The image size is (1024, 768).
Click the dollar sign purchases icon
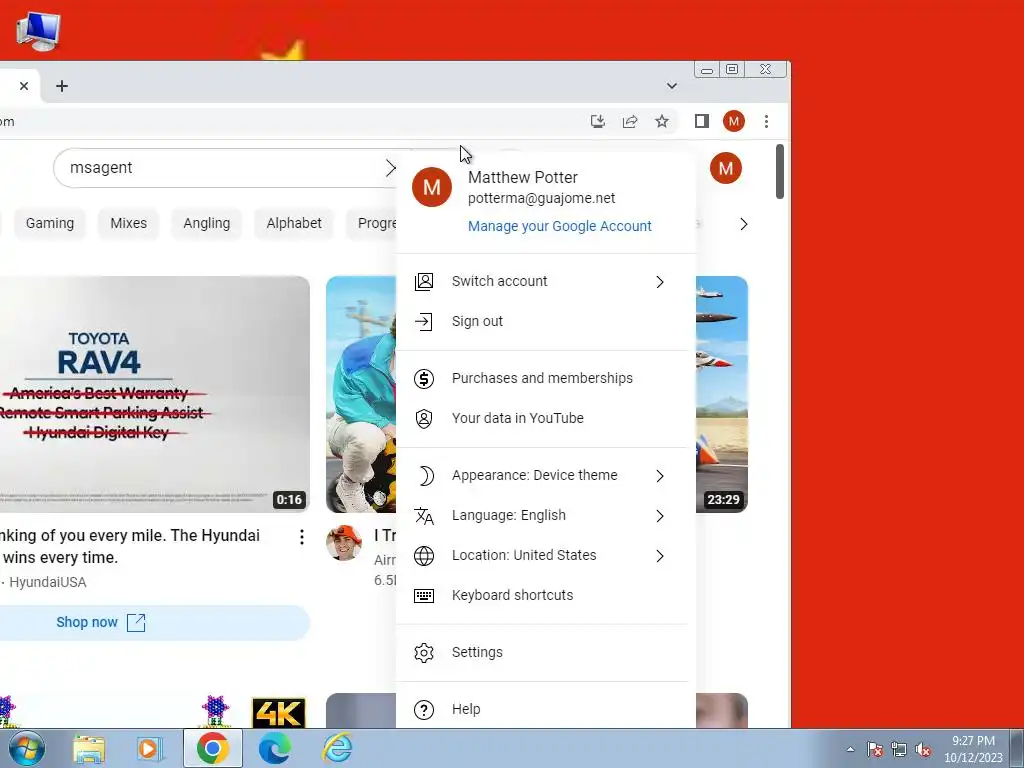[x=424, y=378]
